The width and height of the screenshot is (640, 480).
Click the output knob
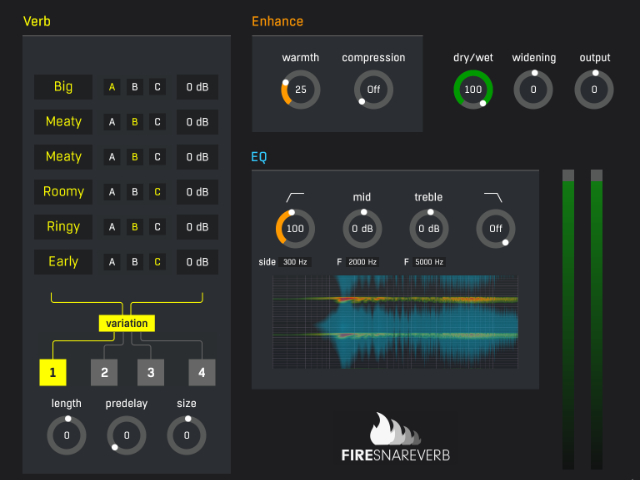pos(594,89)
